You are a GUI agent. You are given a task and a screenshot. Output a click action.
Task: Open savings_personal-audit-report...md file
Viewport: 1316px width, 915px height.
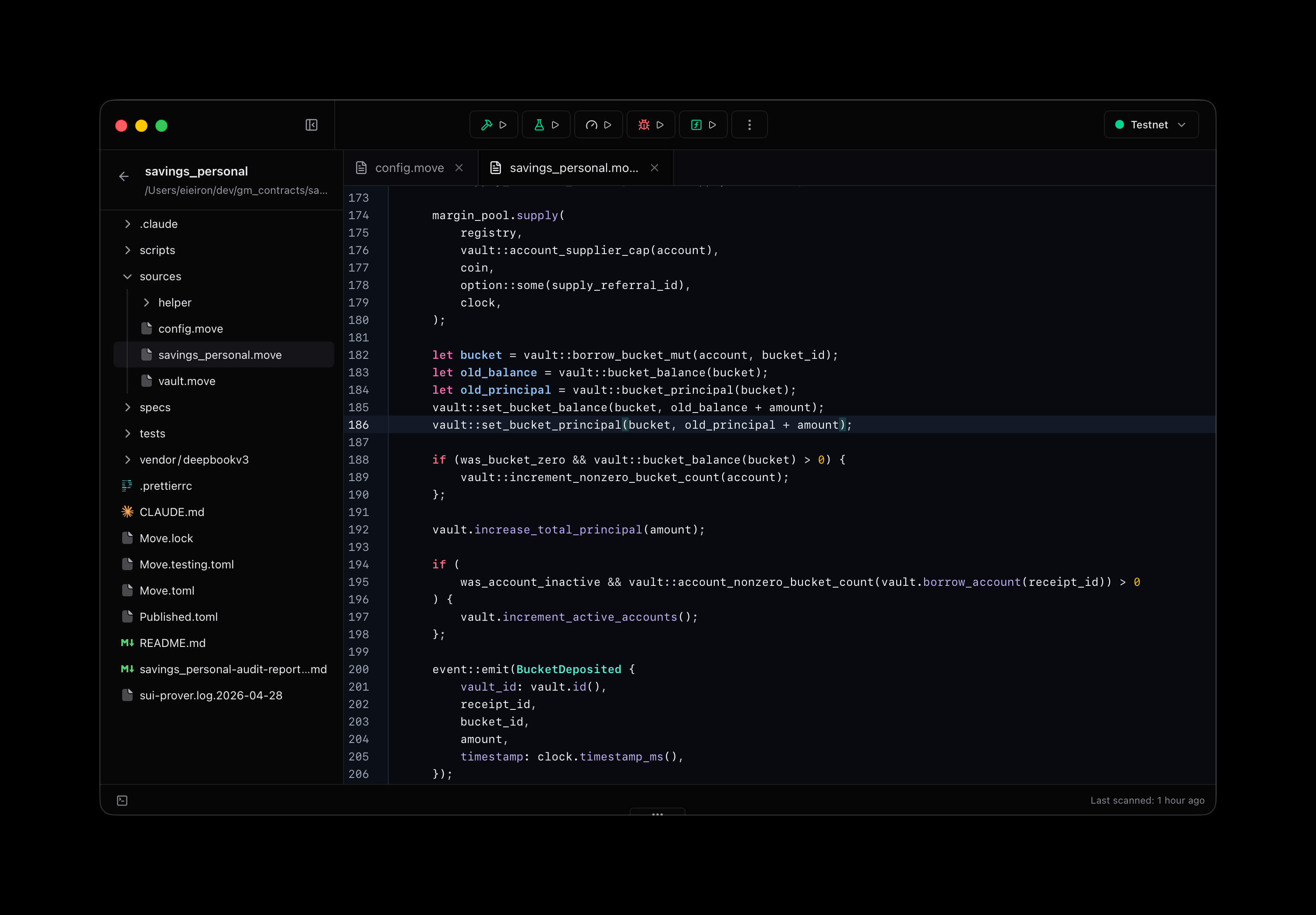pos(223,670)
